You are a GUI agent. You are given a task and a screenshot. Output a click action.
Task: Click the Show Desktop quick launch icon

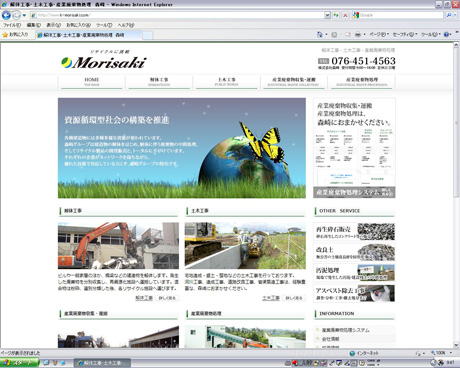click(46, 363)
